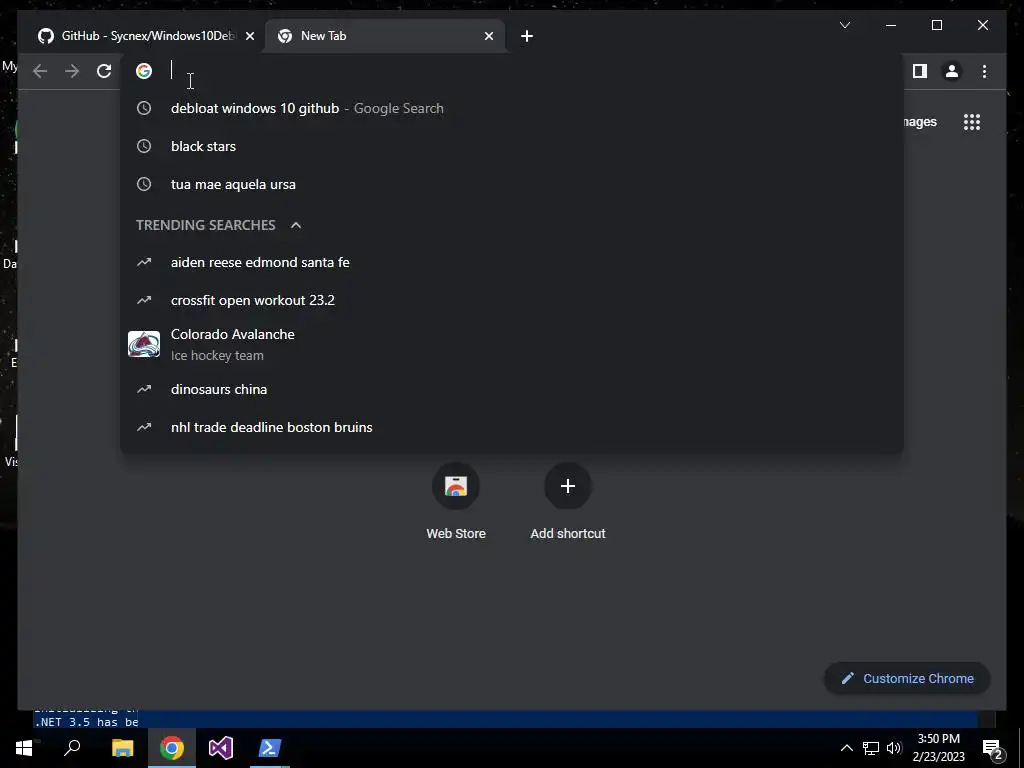Select history suggestion black stars

click(512, 146)
